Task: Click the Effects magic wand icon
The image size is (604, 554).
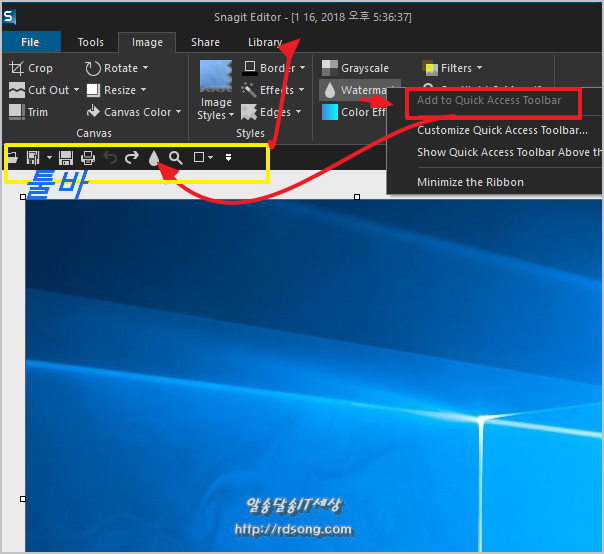Action: 249,90
